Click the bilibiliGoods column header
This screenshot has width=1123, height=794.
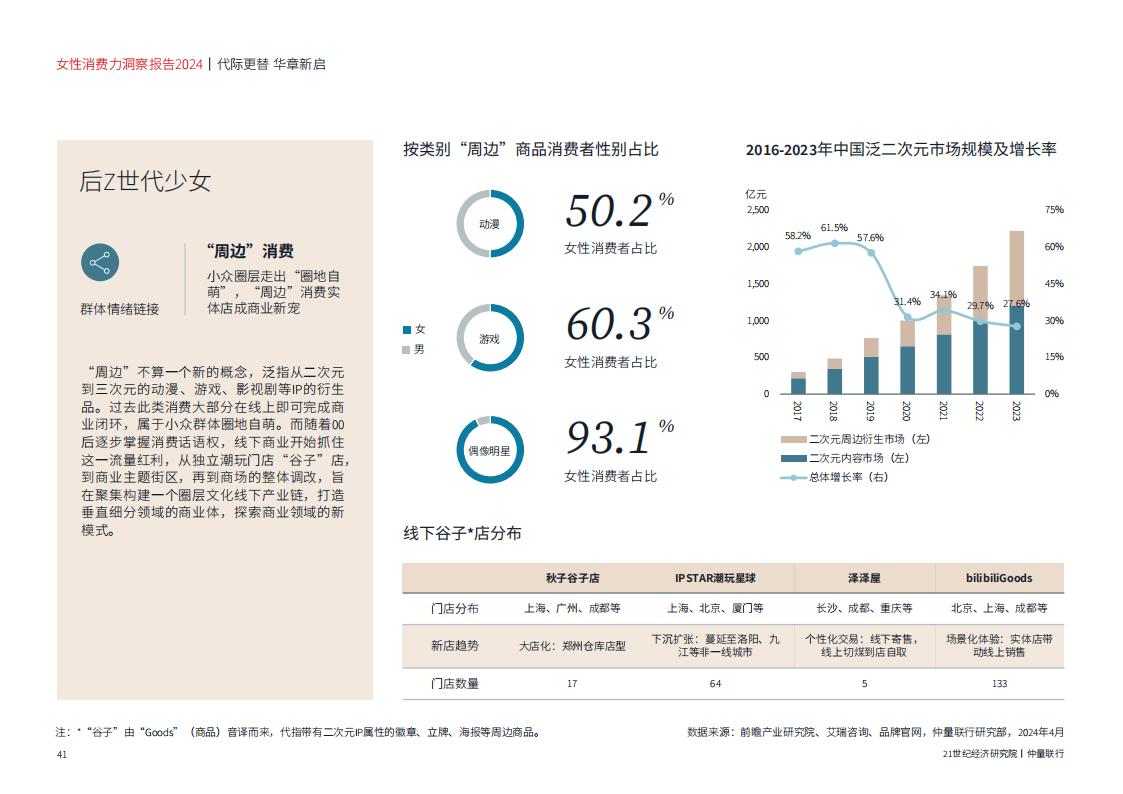999,578
